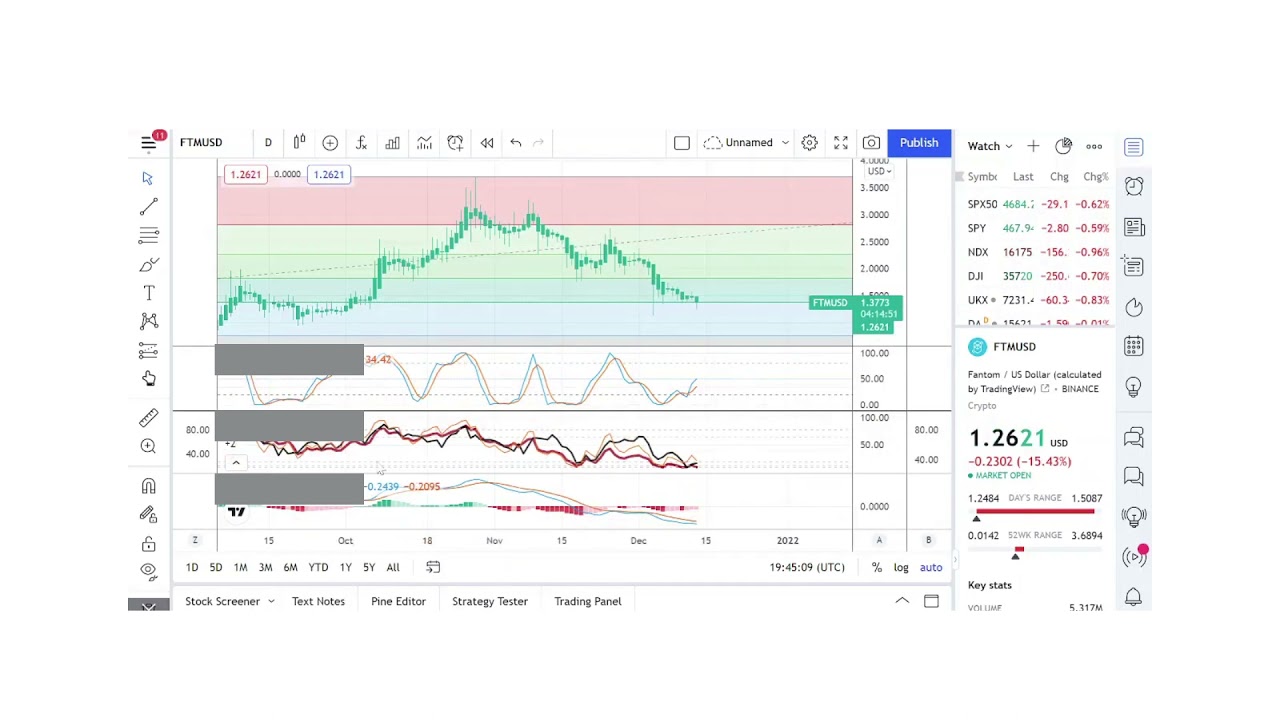Click the FTMUSD symbol search
Image resolution: width=1280 pixels, height=720 pixels.
[x=201, y=143]
